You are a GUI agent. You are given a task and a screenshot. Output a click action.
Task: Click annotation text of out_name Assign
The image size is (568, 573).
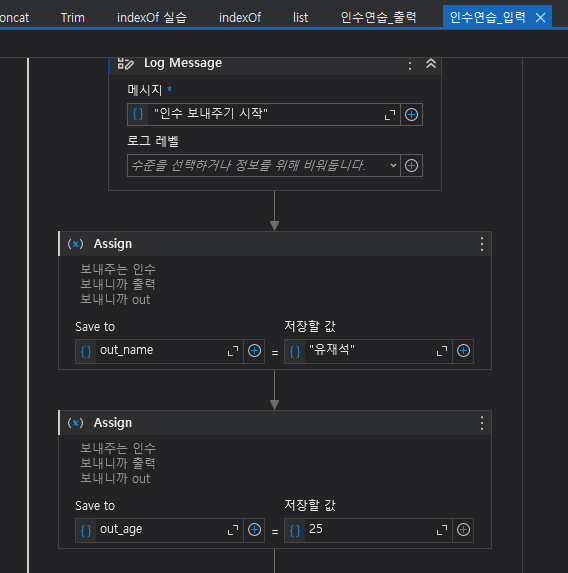(118, 284)
